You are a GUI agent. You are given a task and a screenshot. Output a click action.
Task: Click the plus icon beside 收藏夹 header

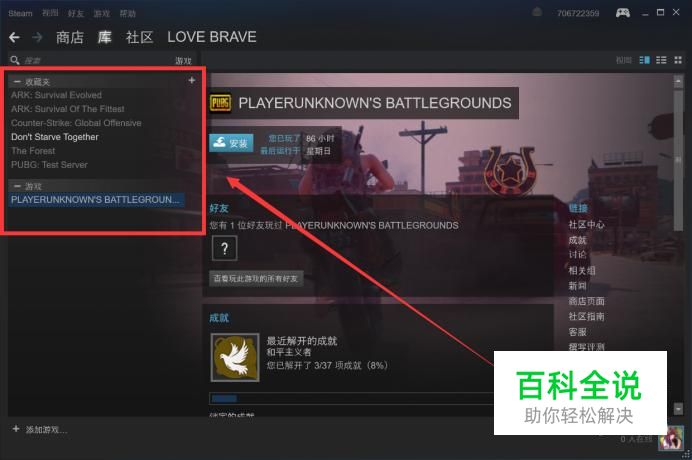[x=192, y=80]
